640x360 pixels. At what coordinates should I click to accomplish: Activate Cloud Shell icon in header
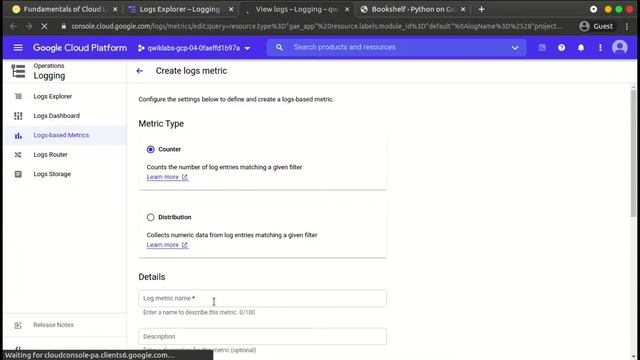pos(542,48)
